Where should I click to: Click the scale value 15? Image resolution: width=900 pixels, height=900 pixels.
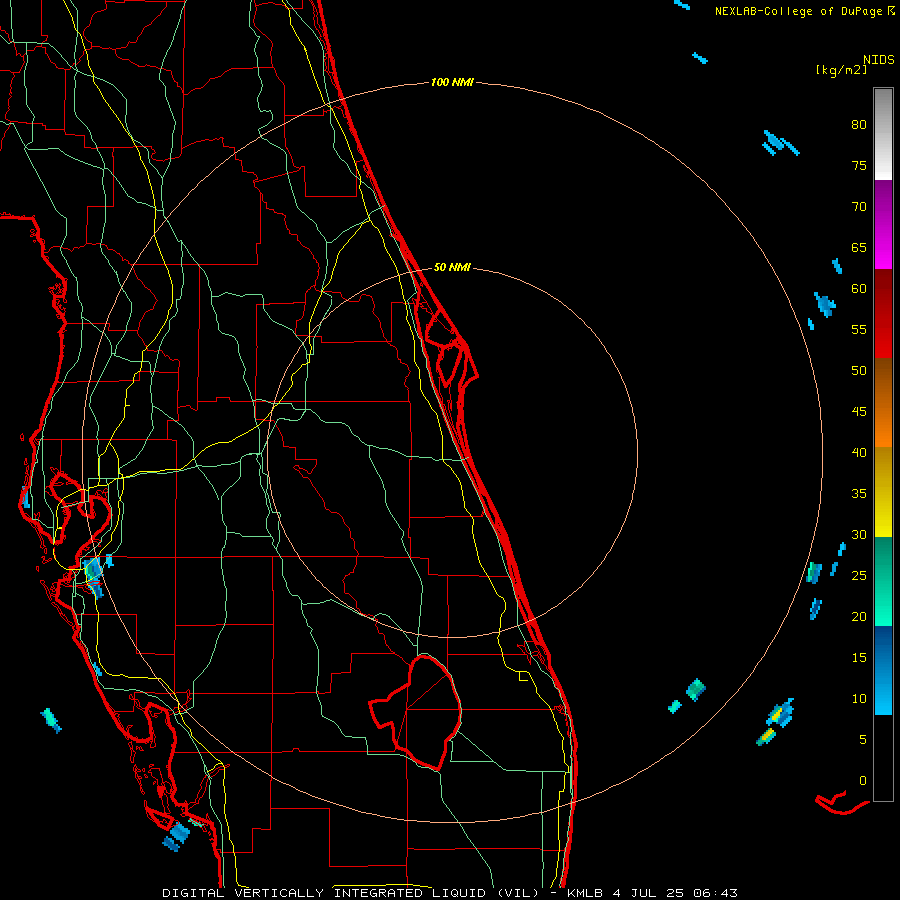(x=859, y=657)
